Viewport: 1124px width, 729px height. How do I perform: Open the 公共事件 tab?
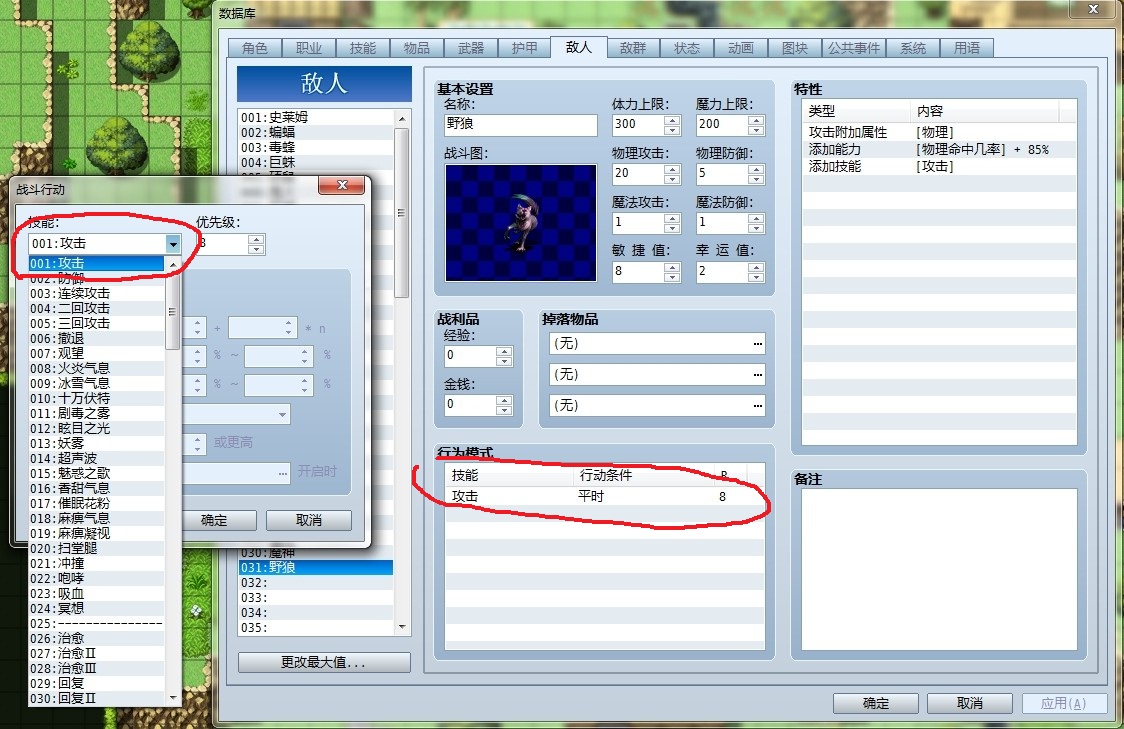coord(853,48)
